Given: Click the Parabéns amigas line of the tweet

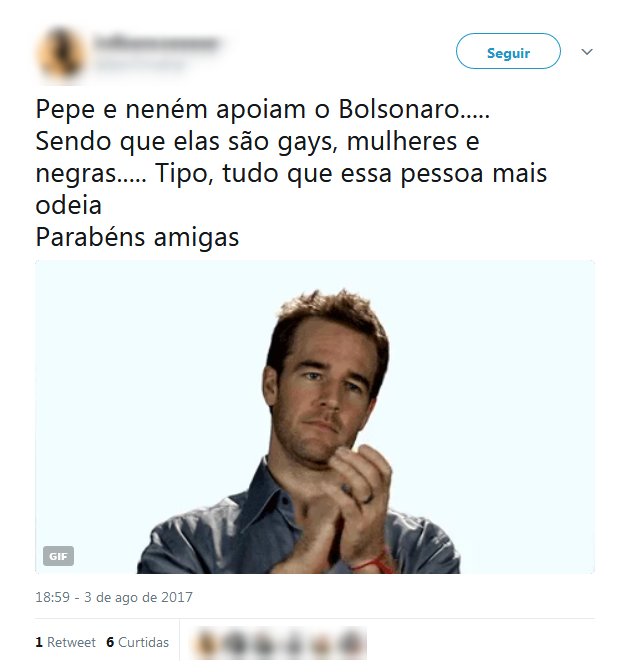Looking at the screenshot, I should tap(137, 237).
